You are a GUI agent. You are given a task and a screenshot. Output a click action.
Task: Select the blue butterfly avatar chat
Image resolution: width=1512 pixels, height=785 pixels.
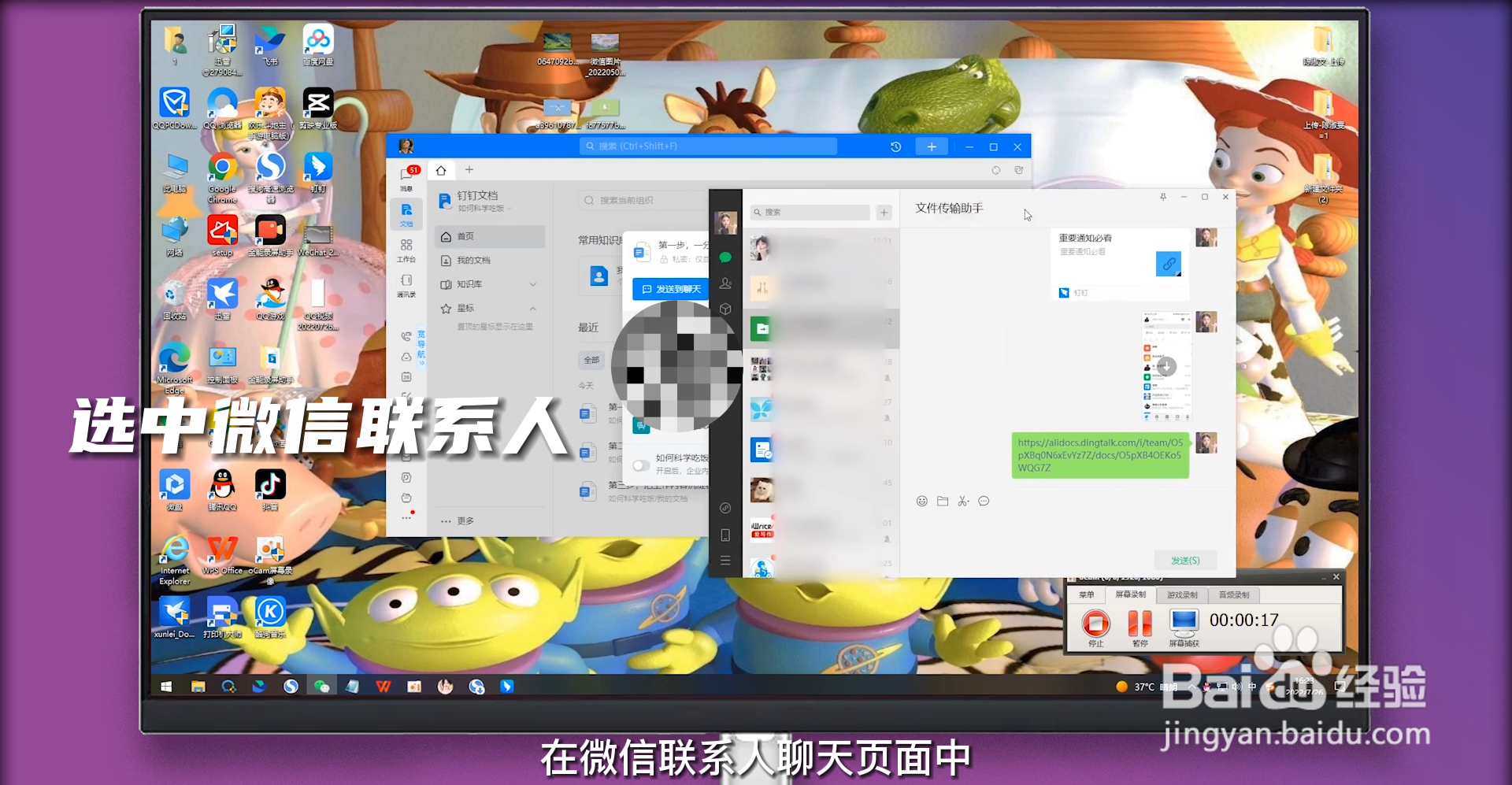pos(821,409)
